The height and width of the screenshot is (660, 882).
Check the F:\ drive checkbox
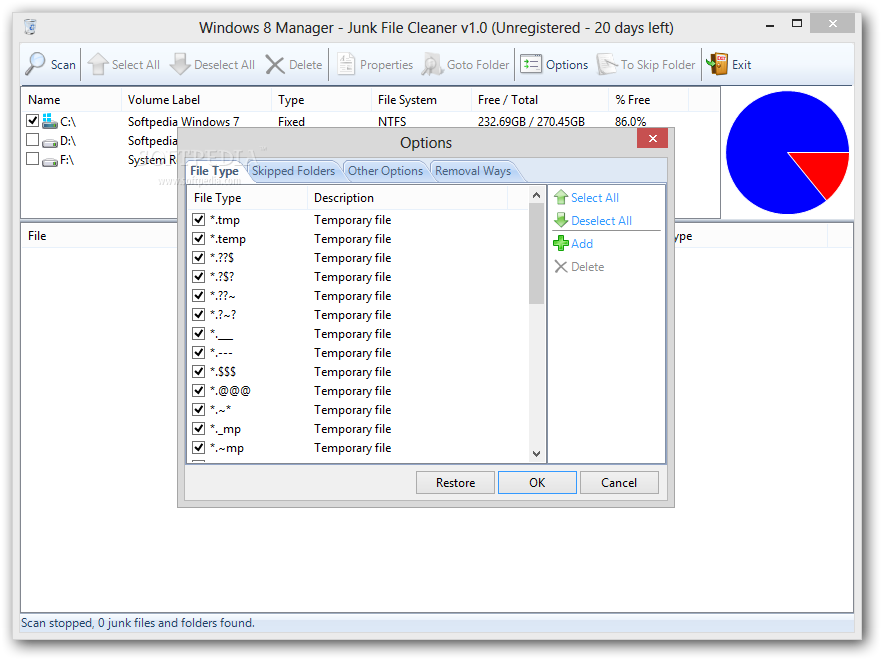point(33,159)
